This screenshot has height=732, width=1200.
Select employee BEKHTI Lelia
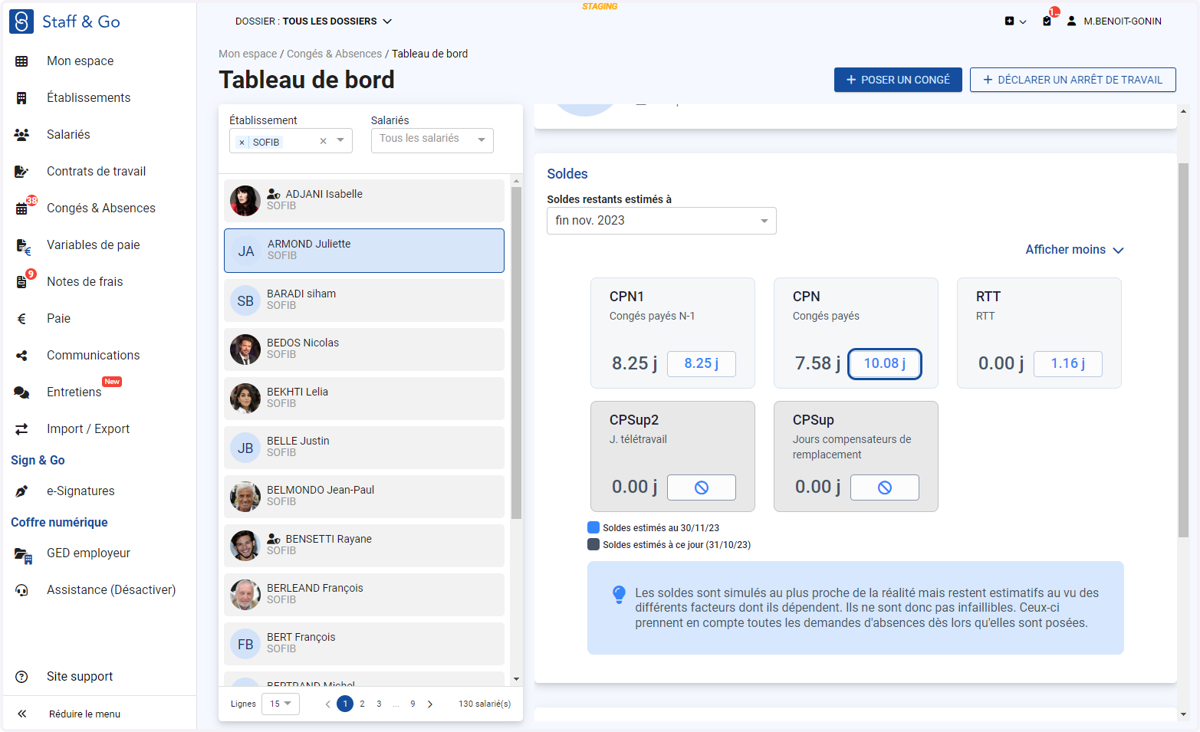(x=364, y=398)
